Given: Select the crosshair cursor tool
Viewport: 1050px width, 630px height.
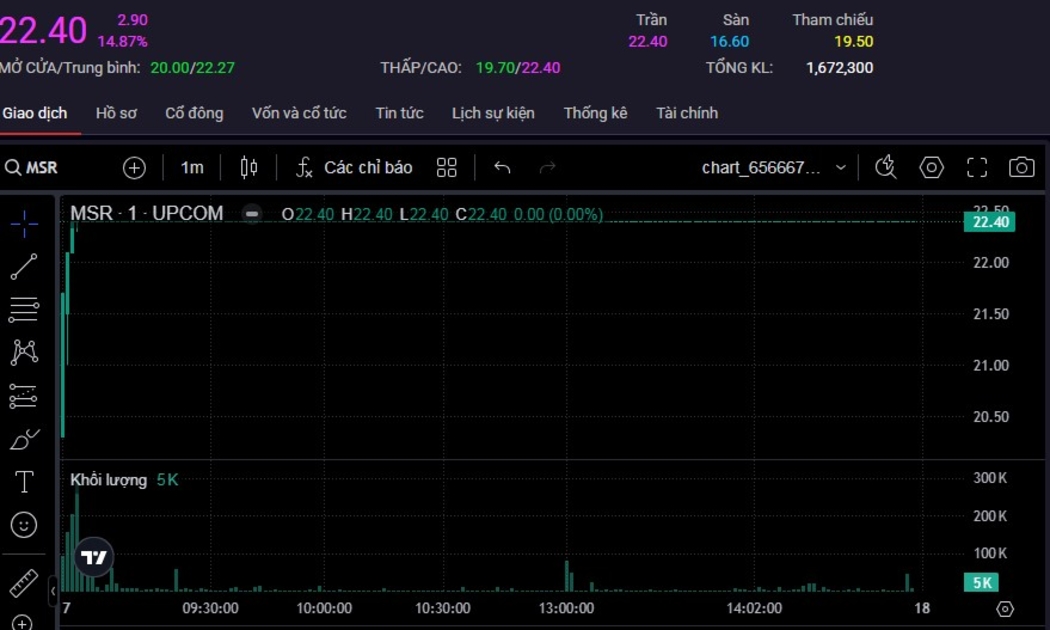Looking at the screenshot, I should click(24, 223).
